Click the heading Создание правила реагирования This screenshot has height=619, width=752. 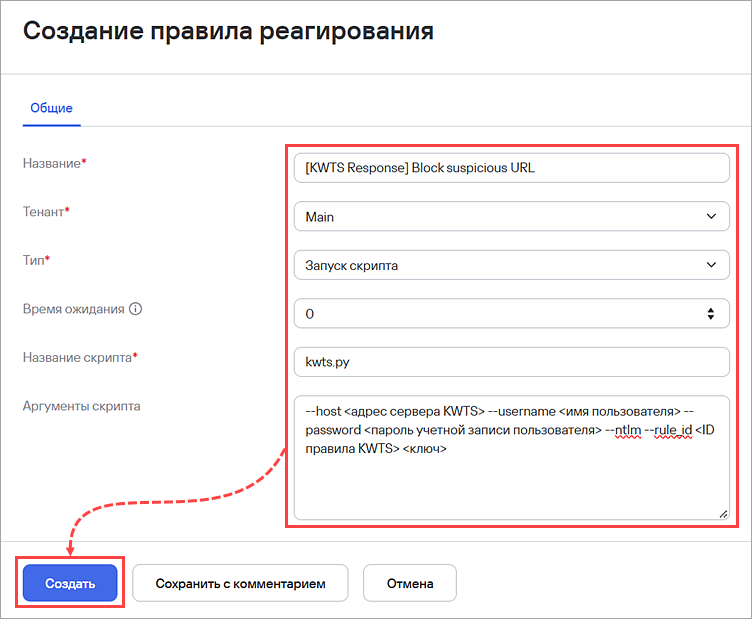(x=228, y=31)
